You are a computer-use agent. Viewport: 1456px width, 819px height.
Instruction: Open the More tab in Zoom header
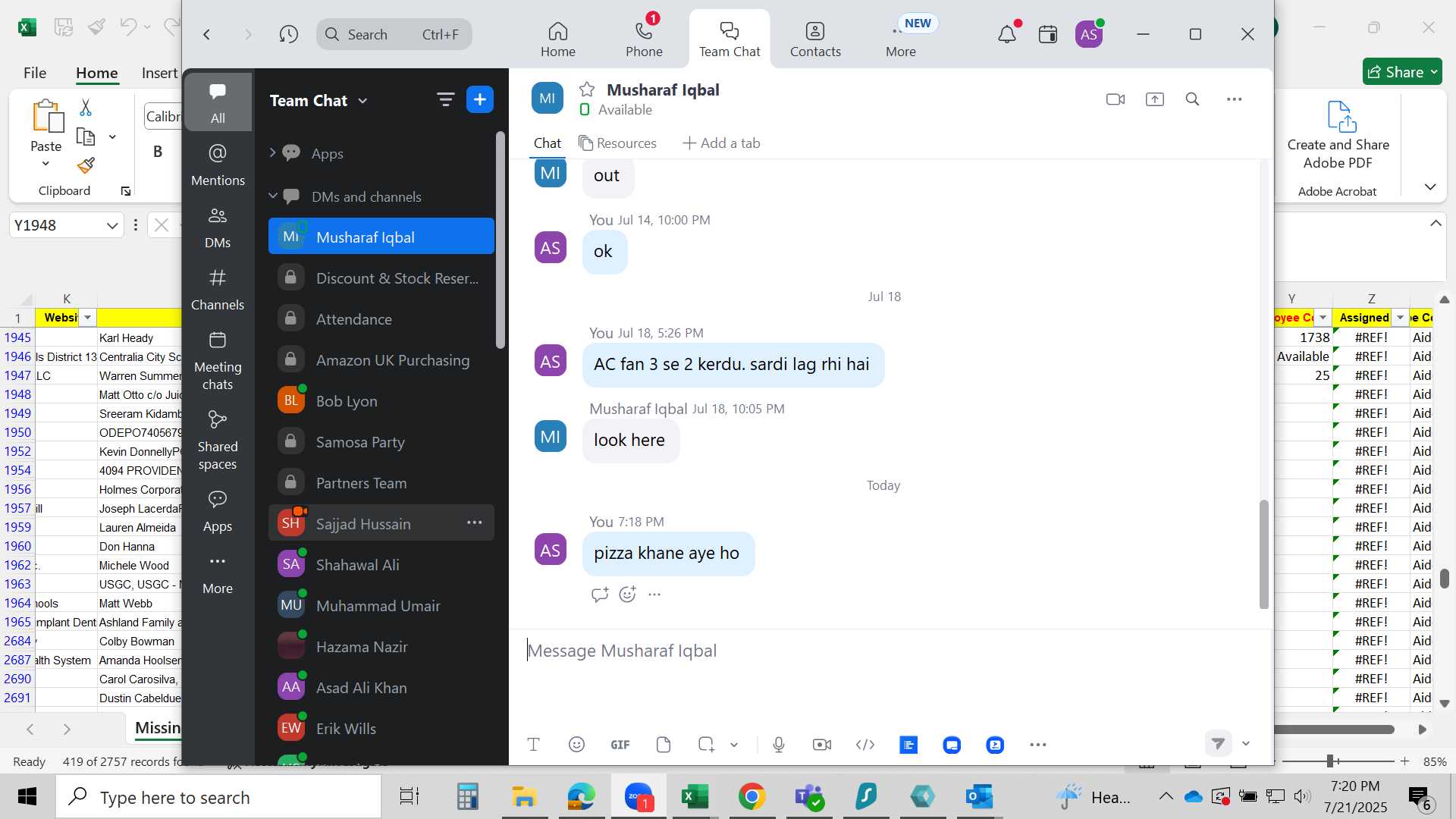[900, 39]
